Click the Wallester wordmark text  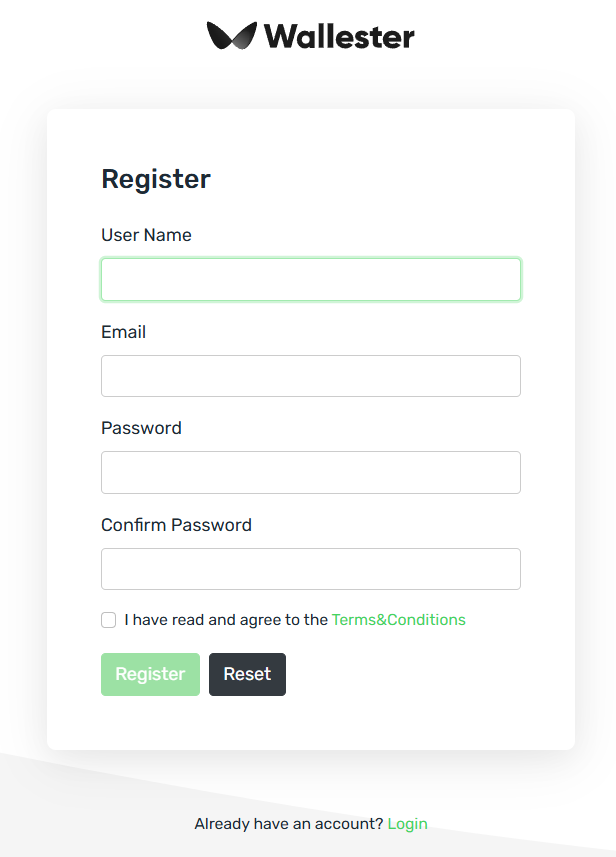339,37
